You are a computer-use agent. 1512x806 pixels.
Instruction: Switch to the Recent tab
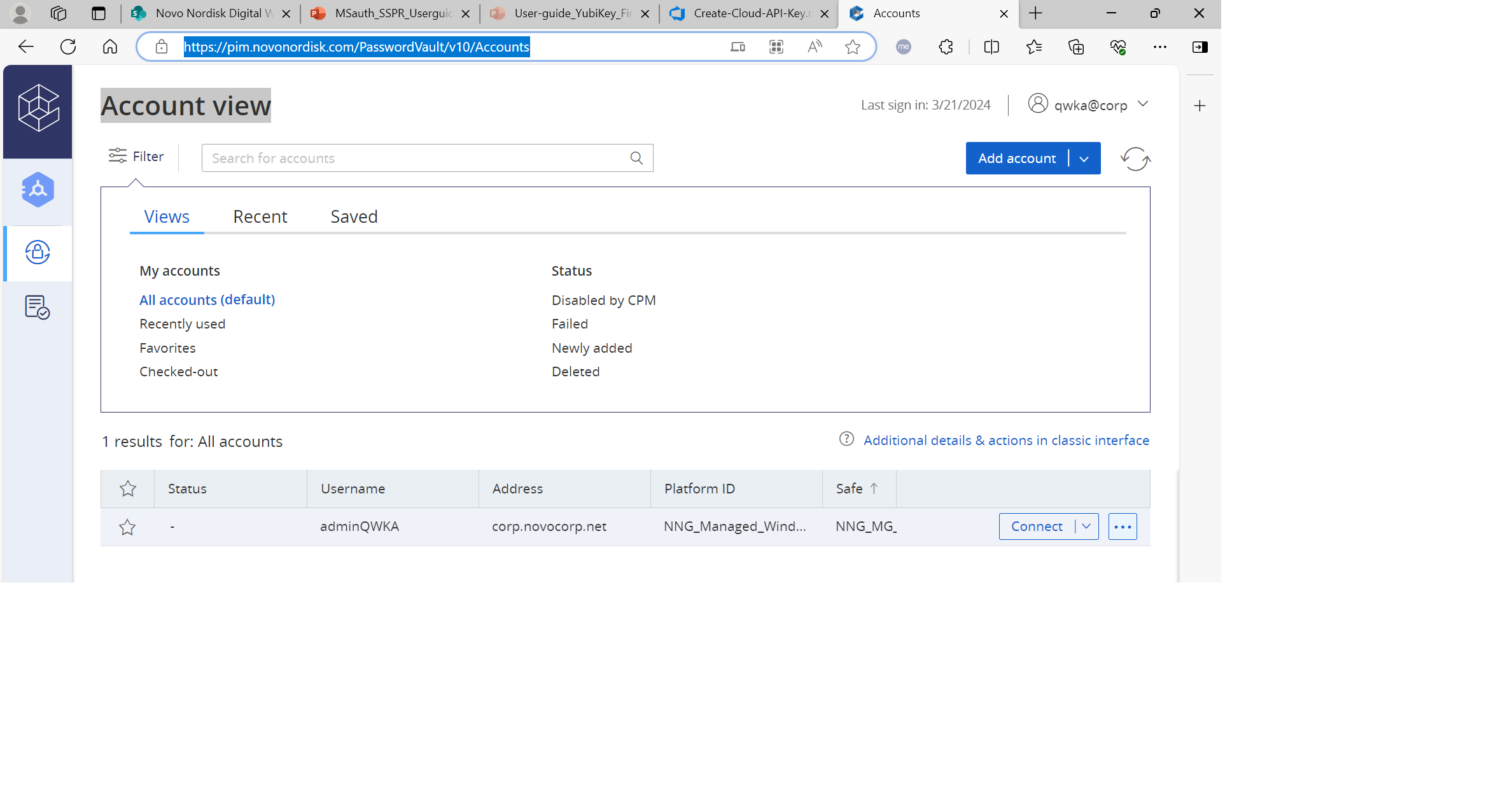pyautogui.click(x=260, y=216)
